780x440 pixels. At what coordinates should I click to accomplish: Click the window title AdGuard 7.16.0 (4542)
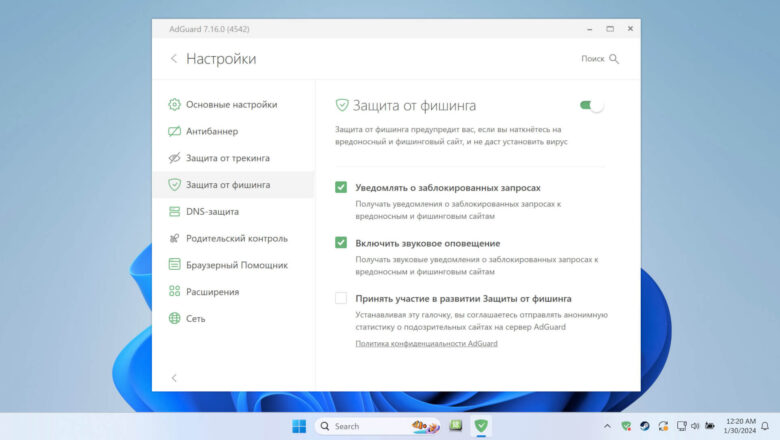[209, 29]
